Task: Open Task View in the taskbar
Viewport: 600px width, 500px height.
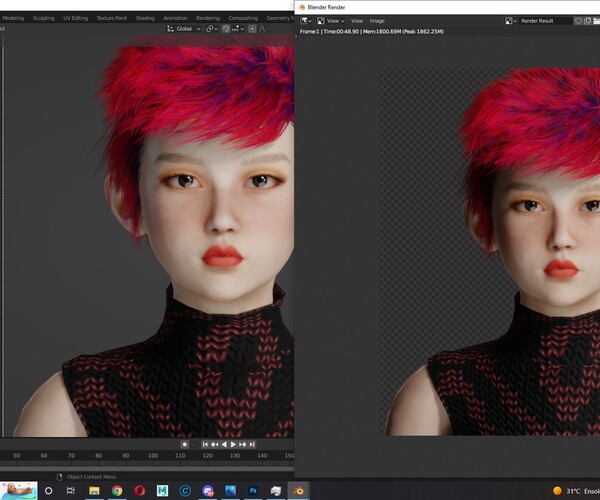Action: 71,490
